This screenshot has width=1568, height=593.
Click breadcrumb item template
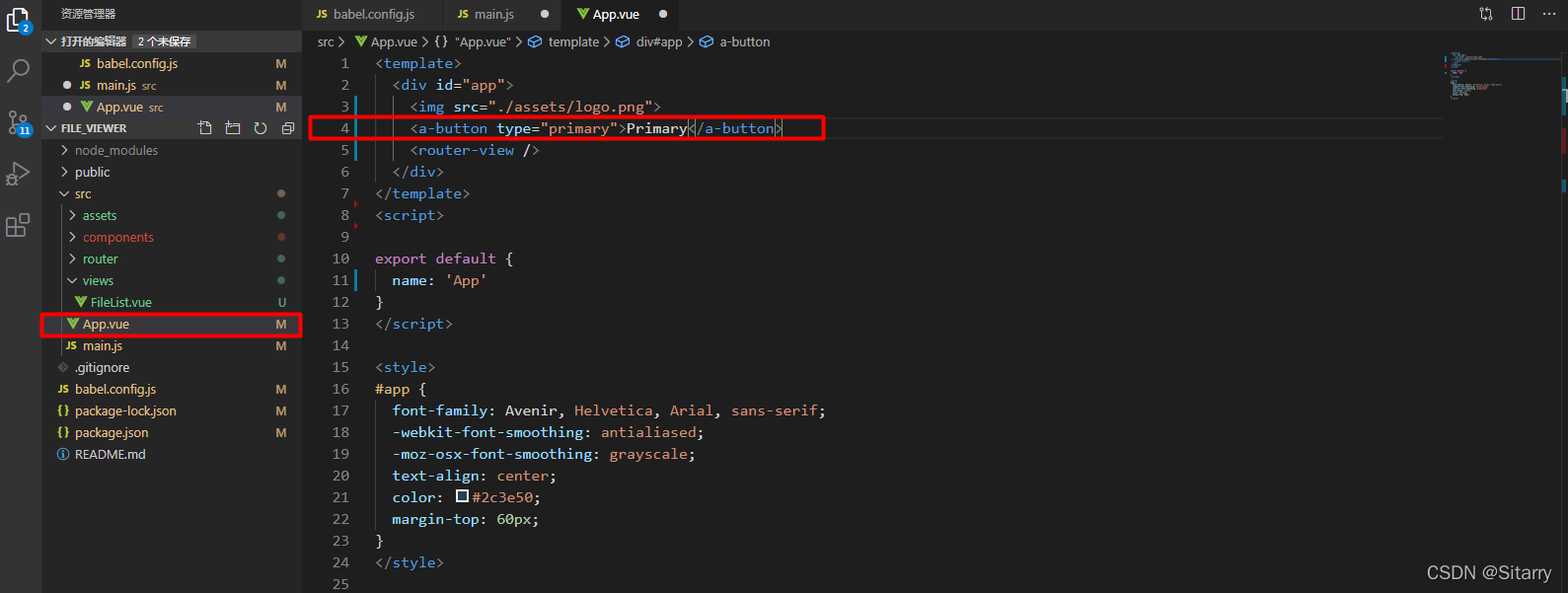[563, 41]
